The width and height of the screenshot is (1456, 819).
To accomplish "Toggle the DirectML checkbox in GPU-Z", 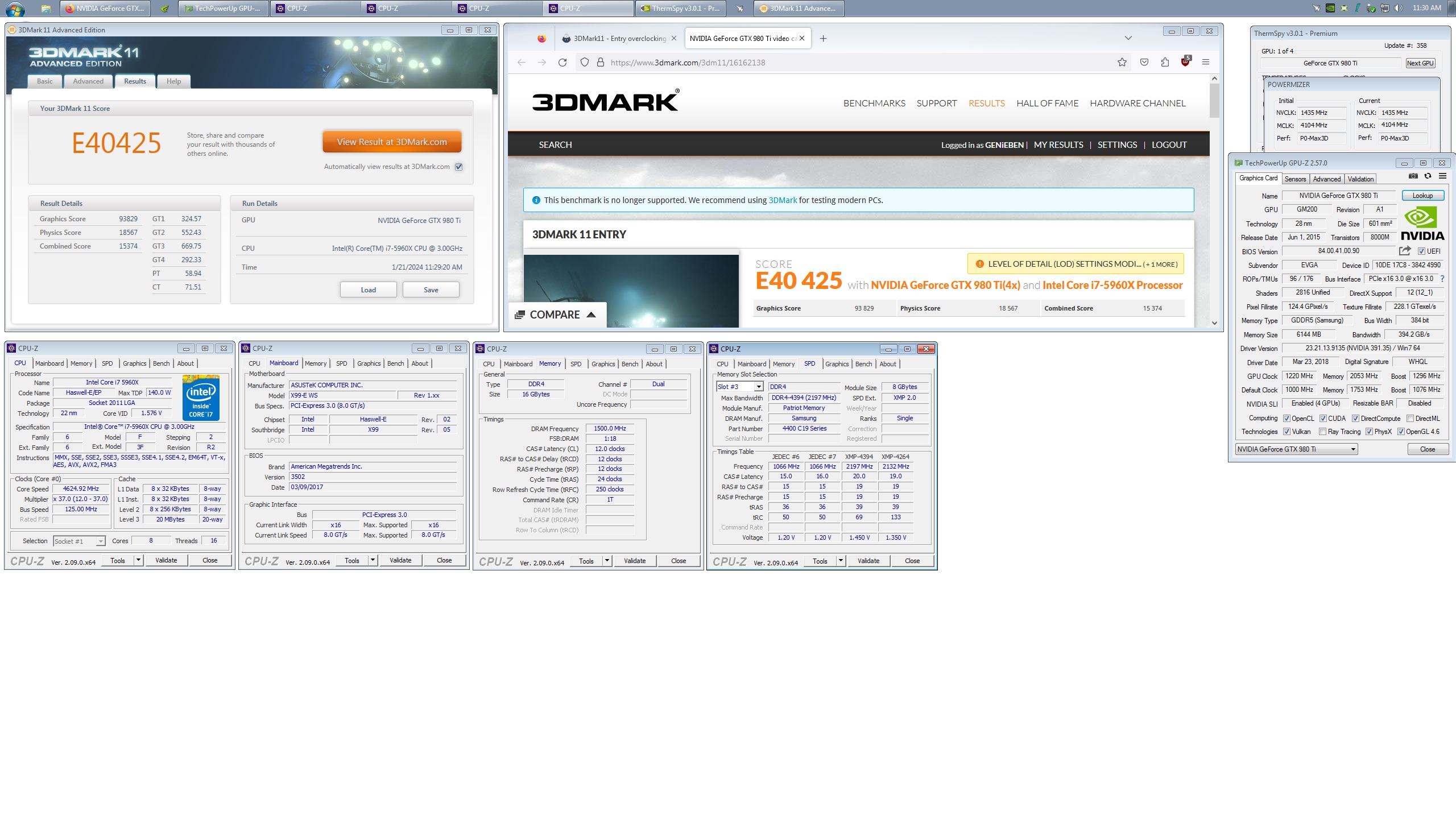I will pyautogui.click(x=1410, y=419).
